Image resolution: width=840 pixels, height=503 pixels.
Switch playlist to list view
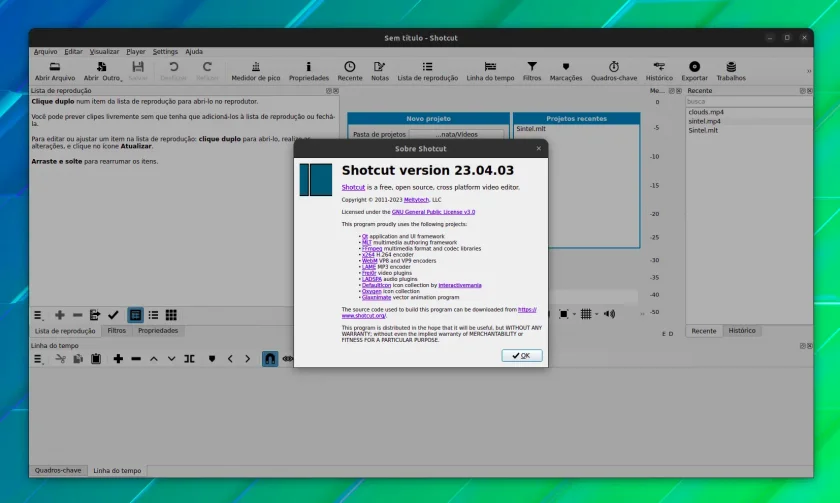pos(153,315)
